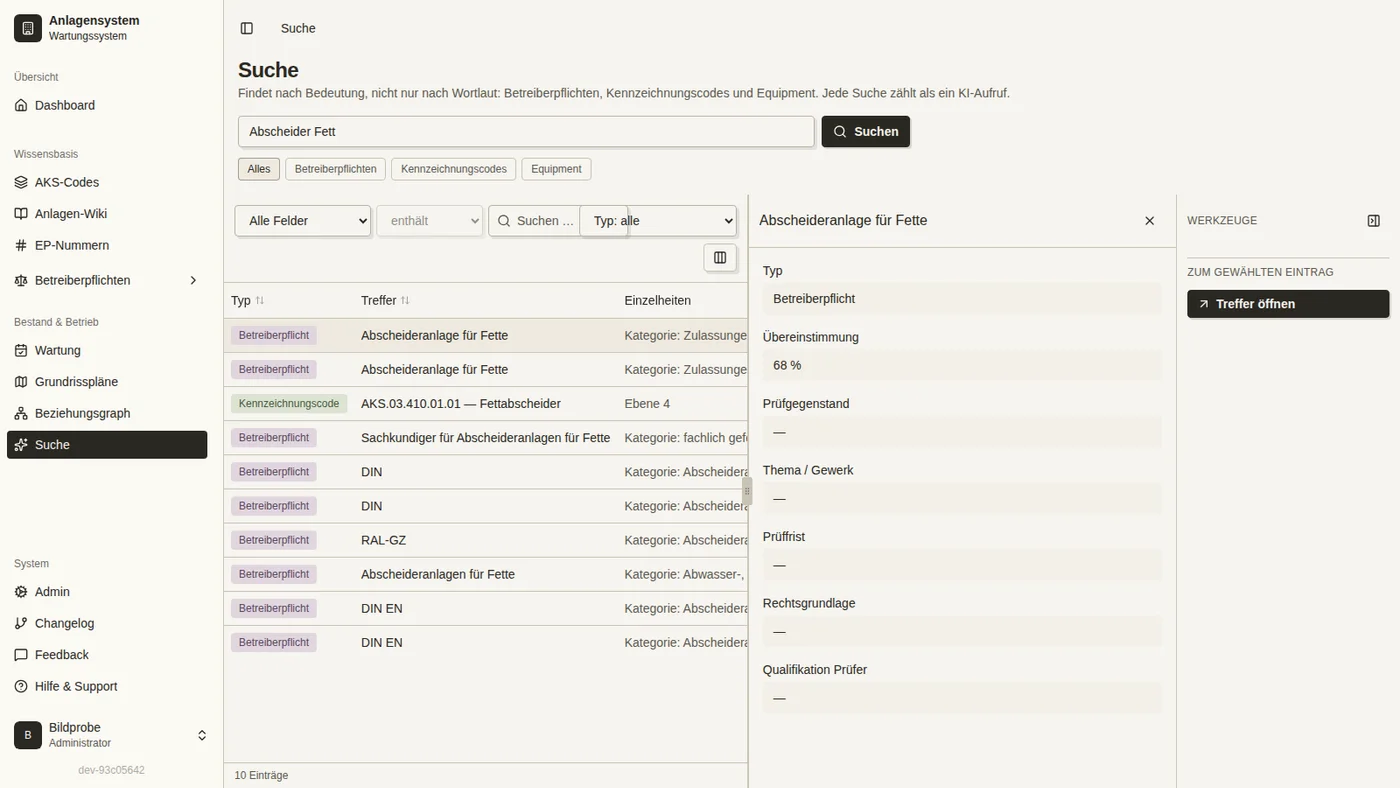Click the Treffer öffnen button
The image size is (1400, 788).
[1288, 304]
